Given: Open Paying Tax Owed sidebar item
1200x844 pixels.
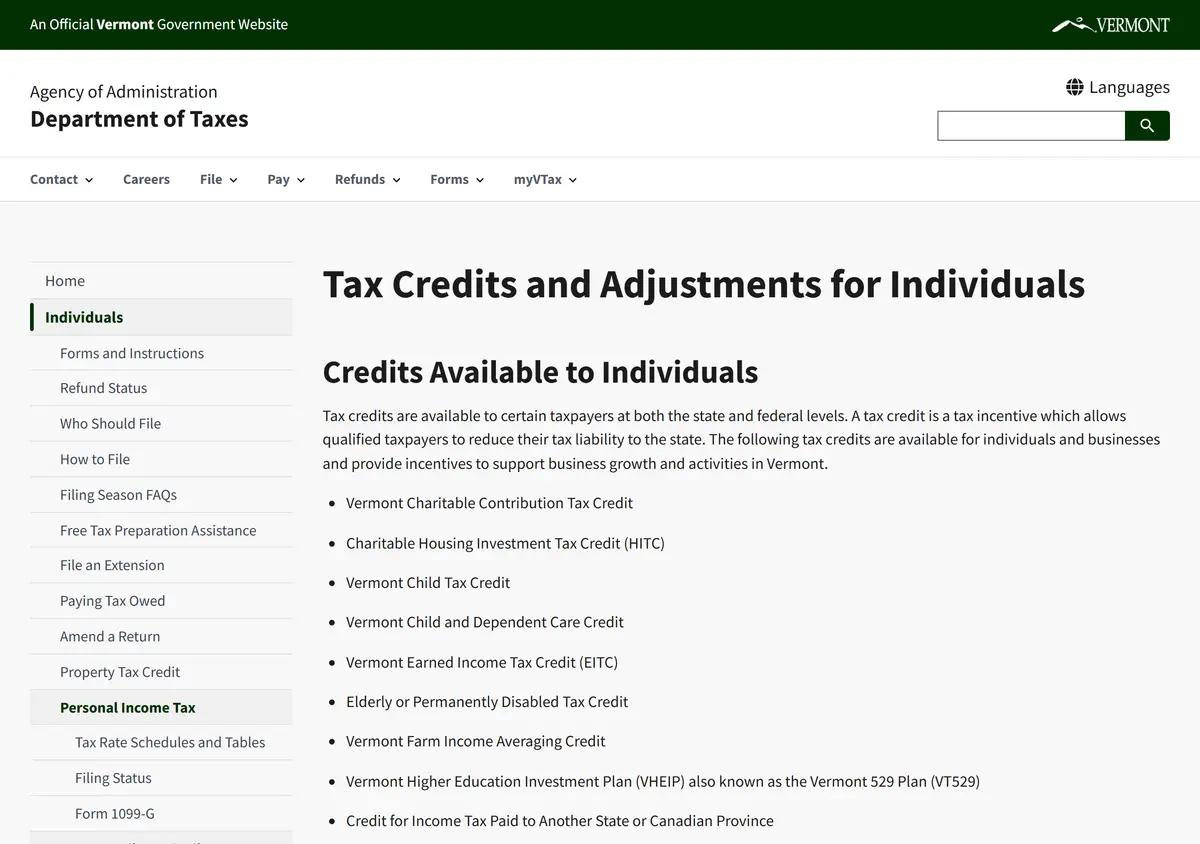Looking at the screenshot, I should [x=161, y=601].
